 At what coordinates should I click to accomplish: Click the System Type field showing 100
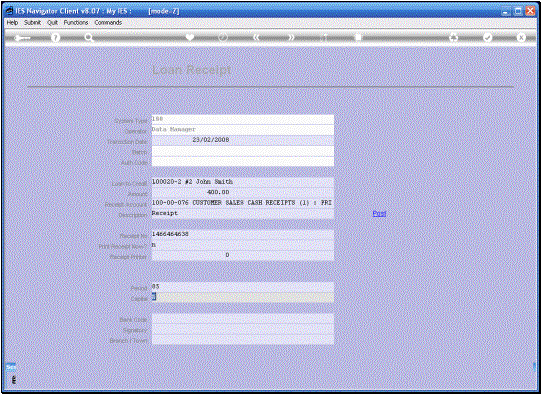pyautogui.click(x=243, y=119)
